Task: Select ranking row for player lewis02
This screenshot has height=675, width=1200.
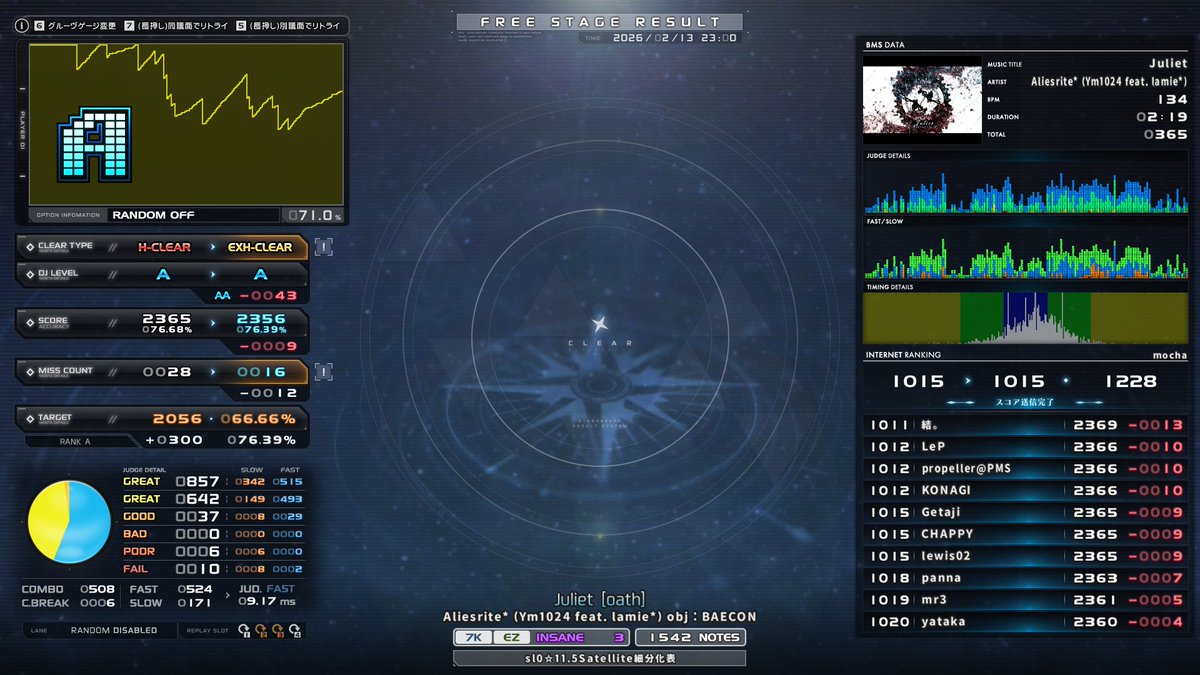Action: (x=1025, y=556)
